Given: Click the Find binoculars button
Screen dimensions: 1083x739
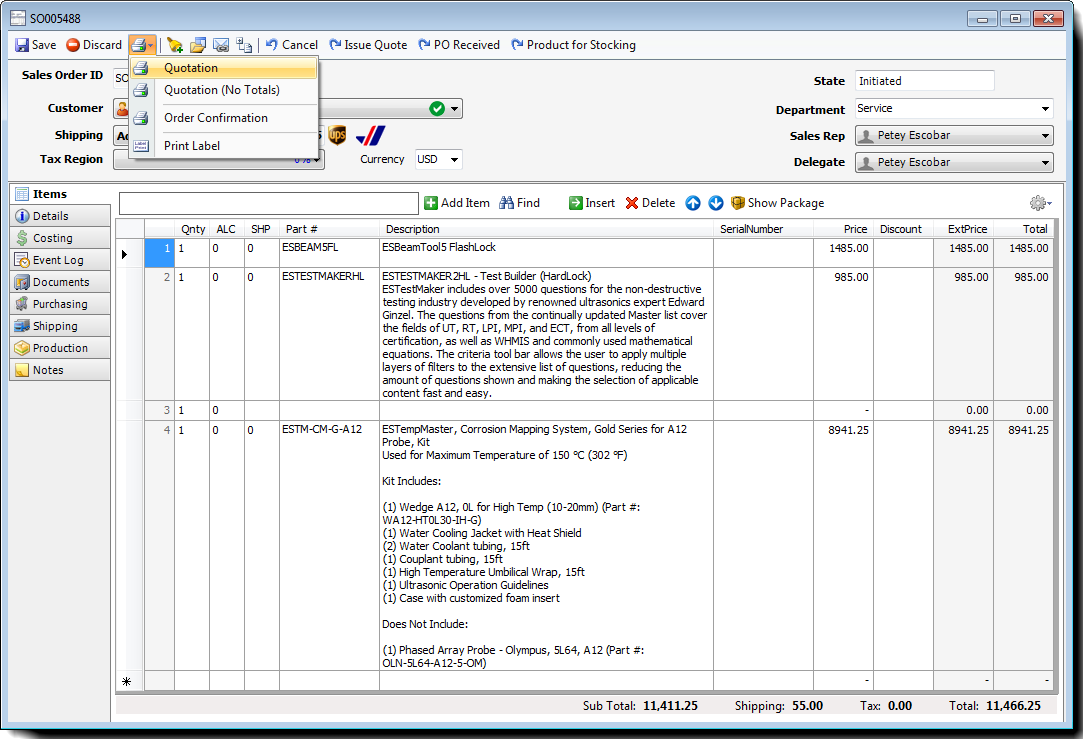Looking at the screenshot, I should click(x=519, y=203).
